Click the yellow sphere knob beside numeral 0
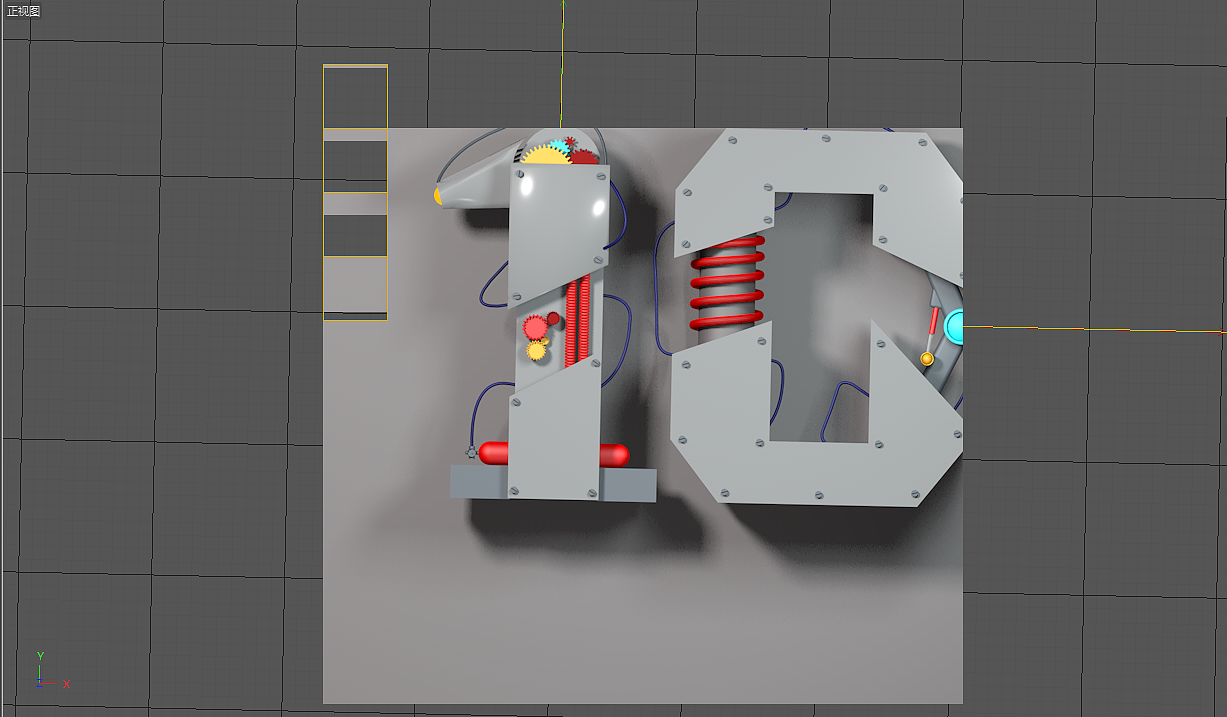Screen dimensions: 1227x717 [x=927, y=359]
